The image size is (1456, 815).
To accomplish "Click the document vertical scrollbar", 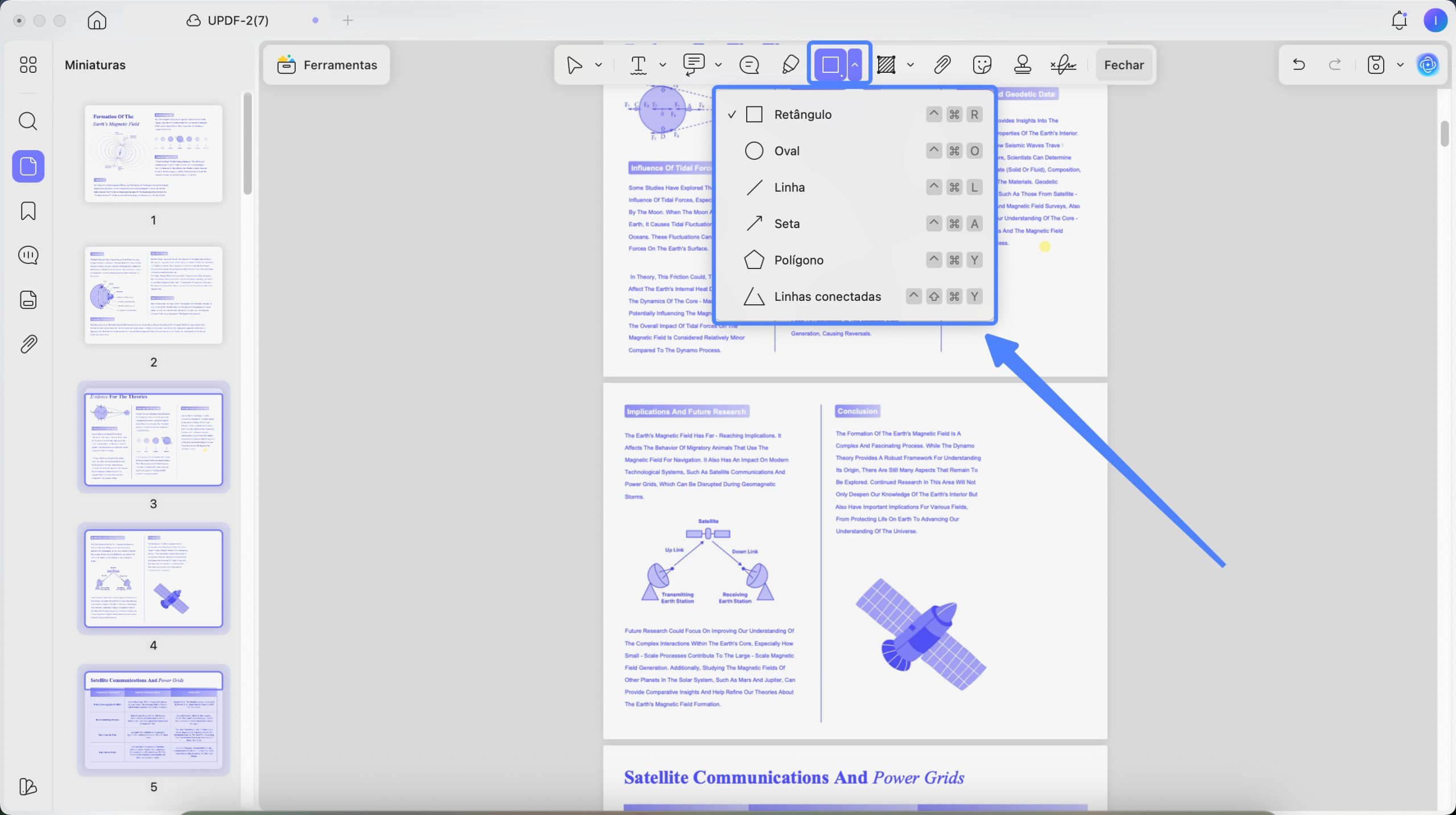I will (x=1445, y=134).
